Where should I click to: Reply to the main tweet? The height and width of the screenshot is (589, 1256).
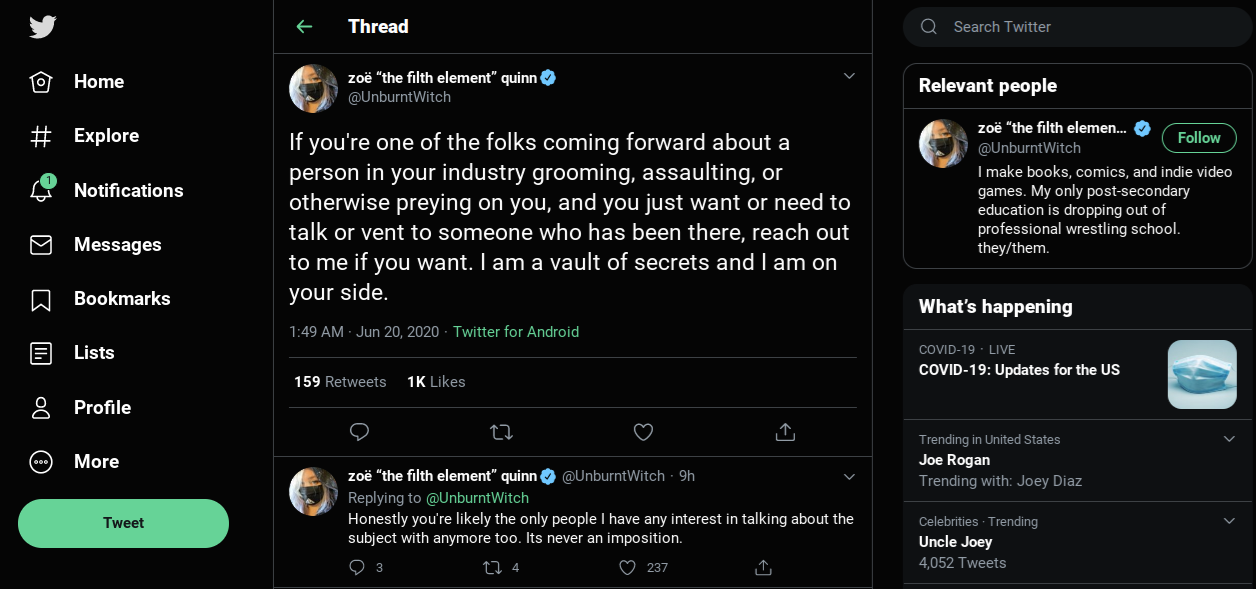(359, 432)
